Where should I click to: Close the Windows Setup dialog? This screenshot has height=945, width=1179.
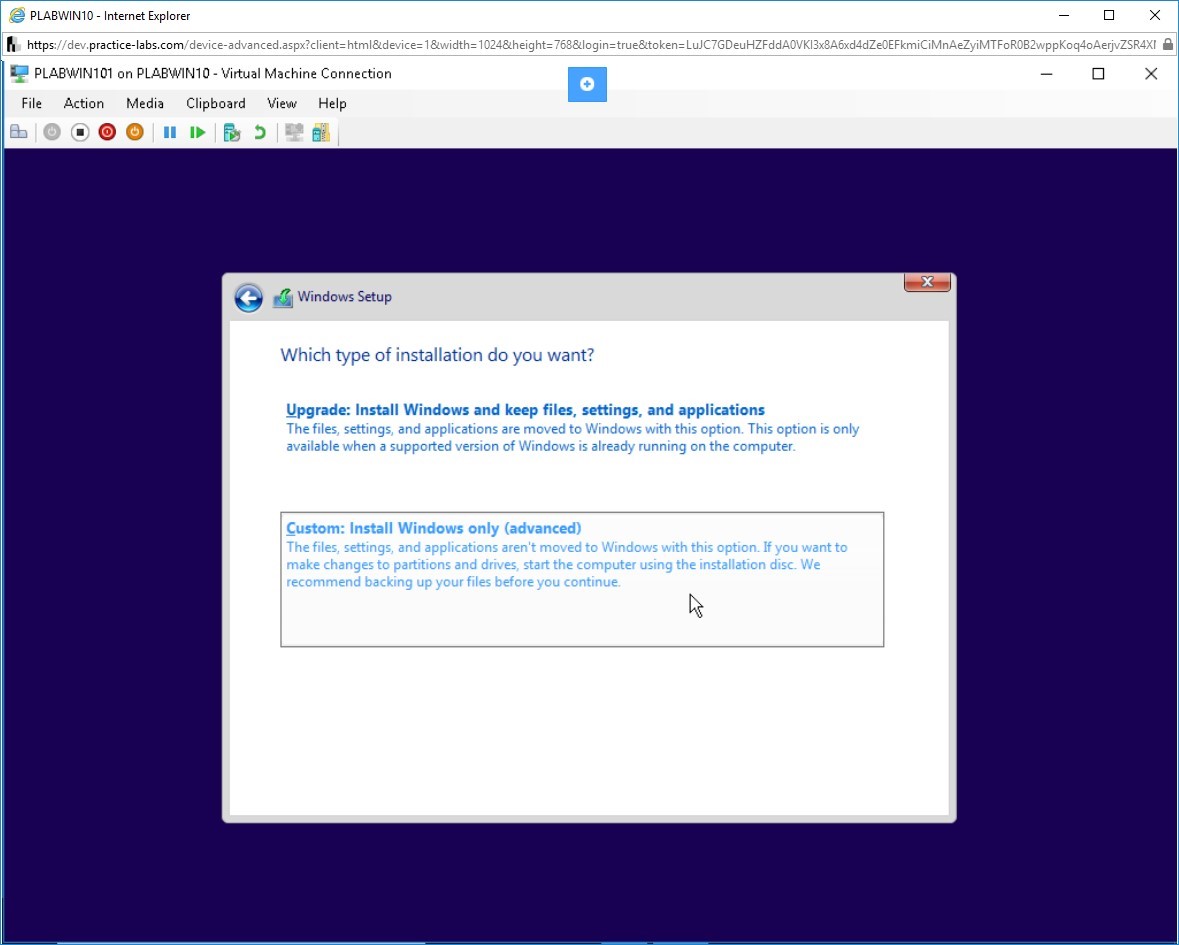point(927,282)
